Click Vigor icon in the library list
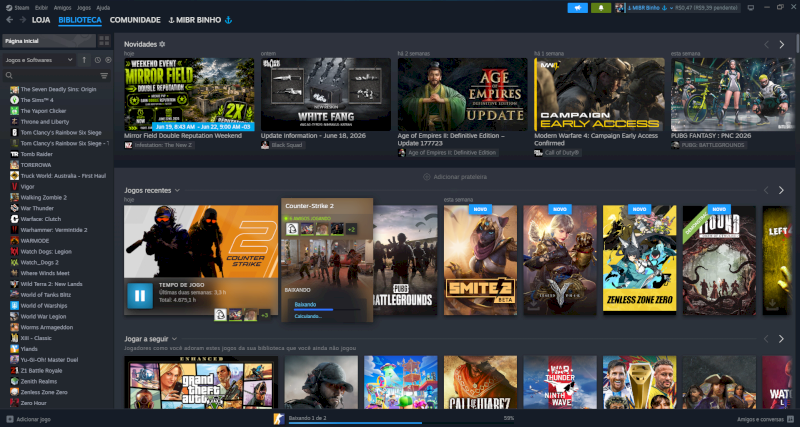This screenshot has width=800, height=427. pyautogui.click(x=14, y=187)
